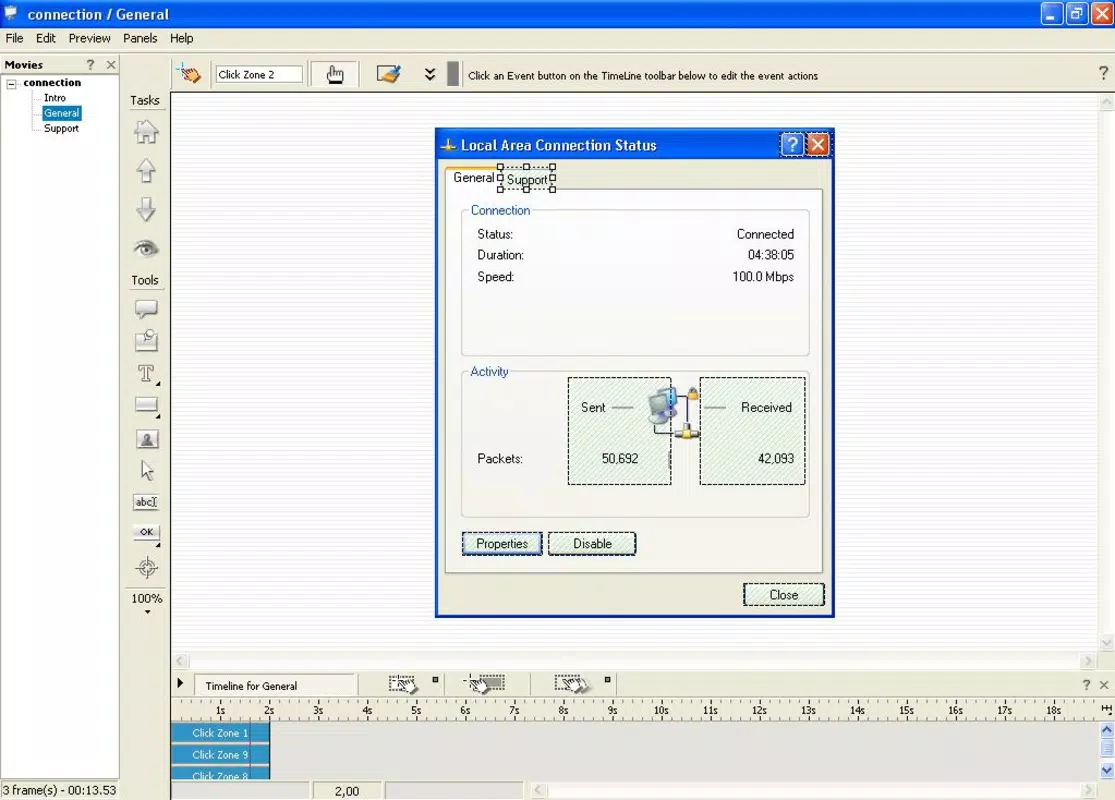Click the timeline help question mark

1086,685
